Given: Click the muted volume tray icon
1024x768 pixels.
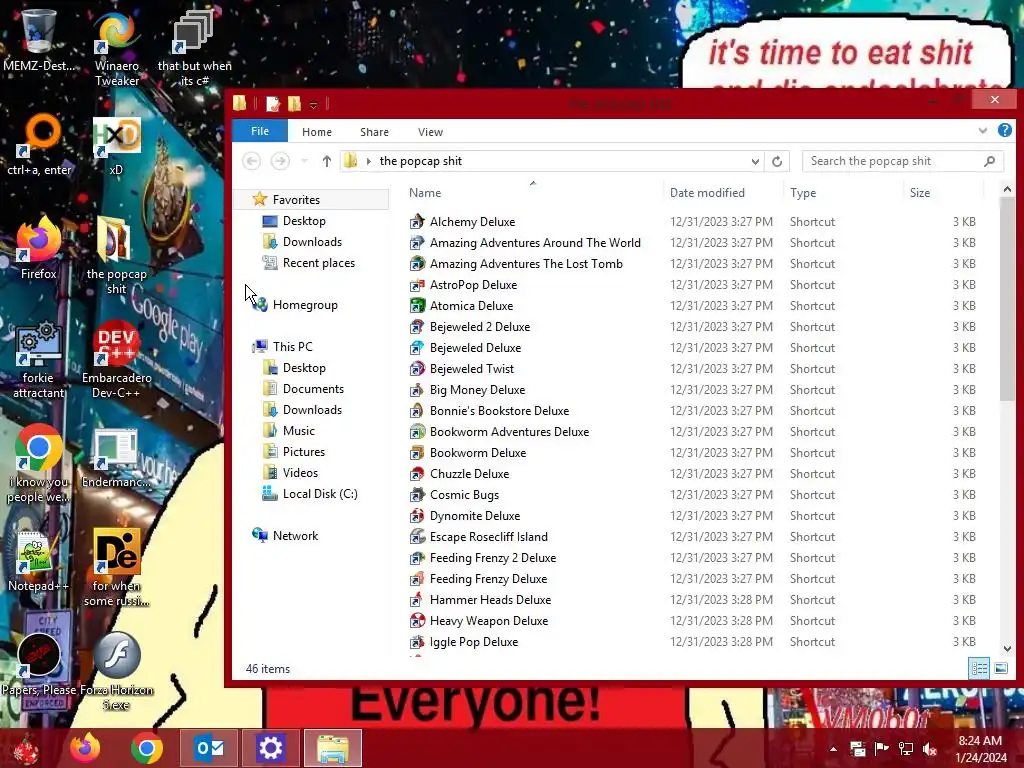Looking at the screenshot, I should pos(929,749).
